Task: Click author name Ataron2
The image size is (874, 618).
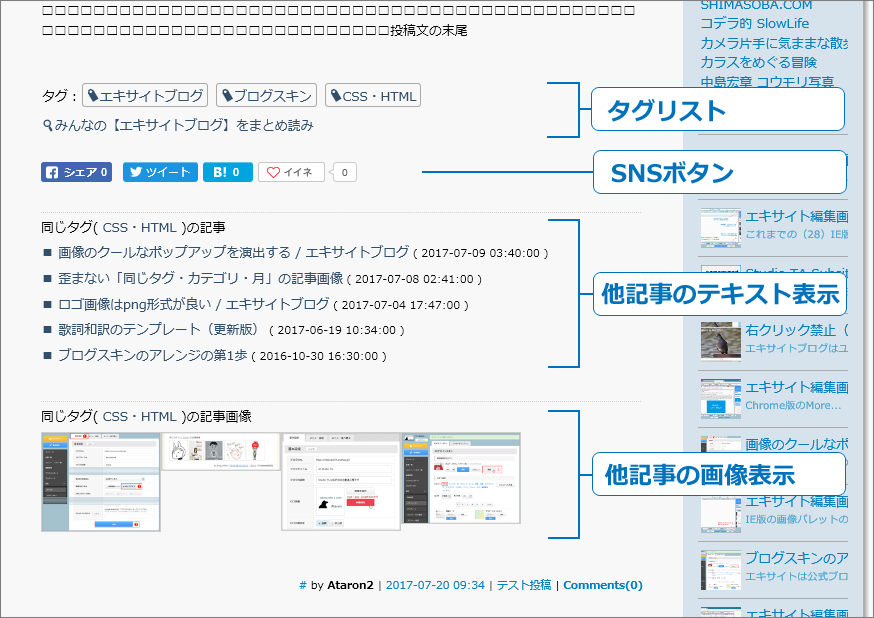Action: [350, 585]
